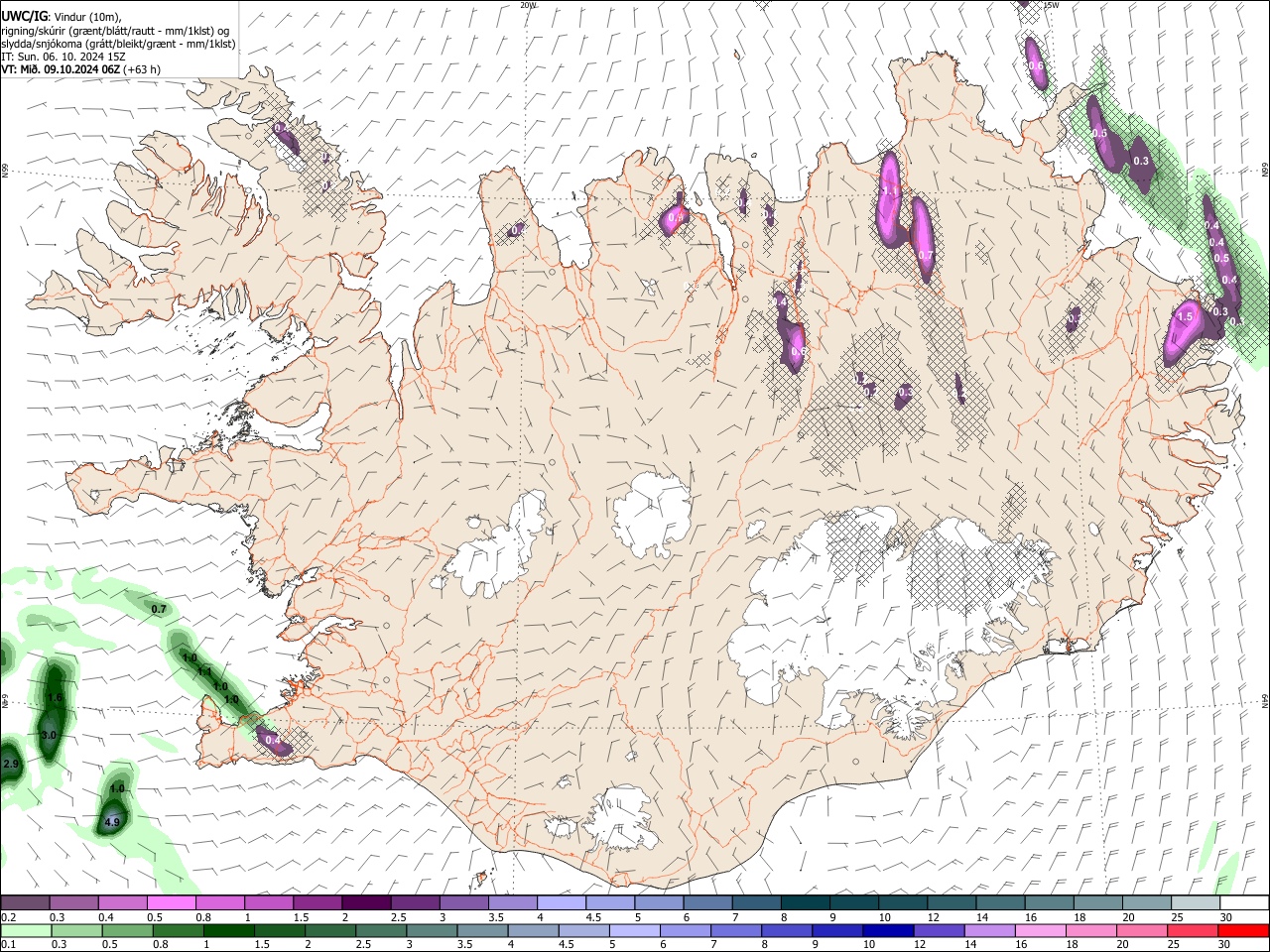Click the bright pink 0.5 mm snow swatch
The height and width of the screenshot is (952, 1270).
click(x=171, y=902)
